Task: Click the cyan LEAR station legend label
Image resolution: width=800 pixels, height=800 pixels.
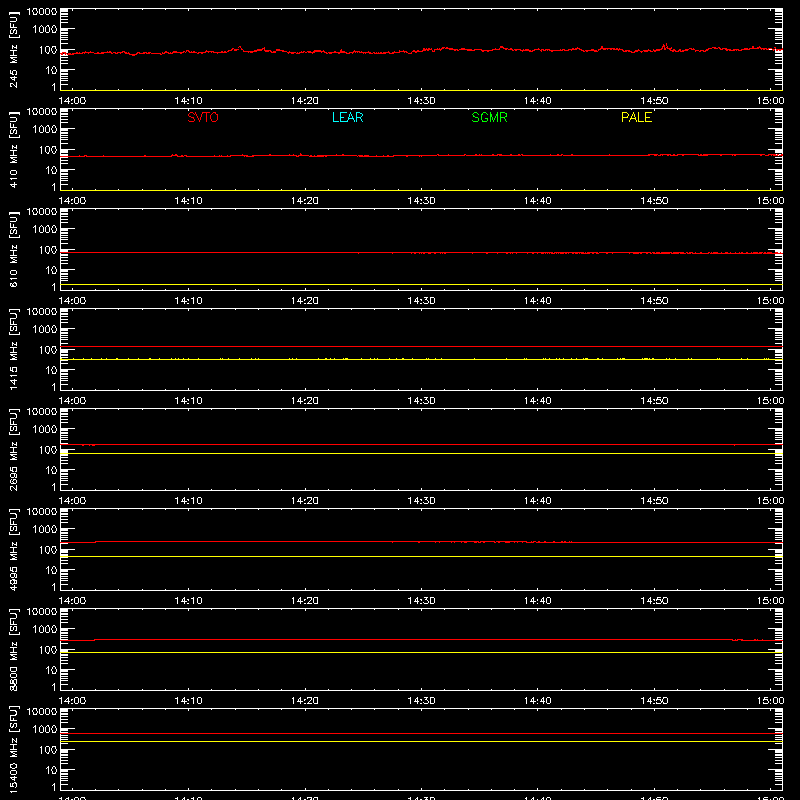Action: tap(347, 117)
